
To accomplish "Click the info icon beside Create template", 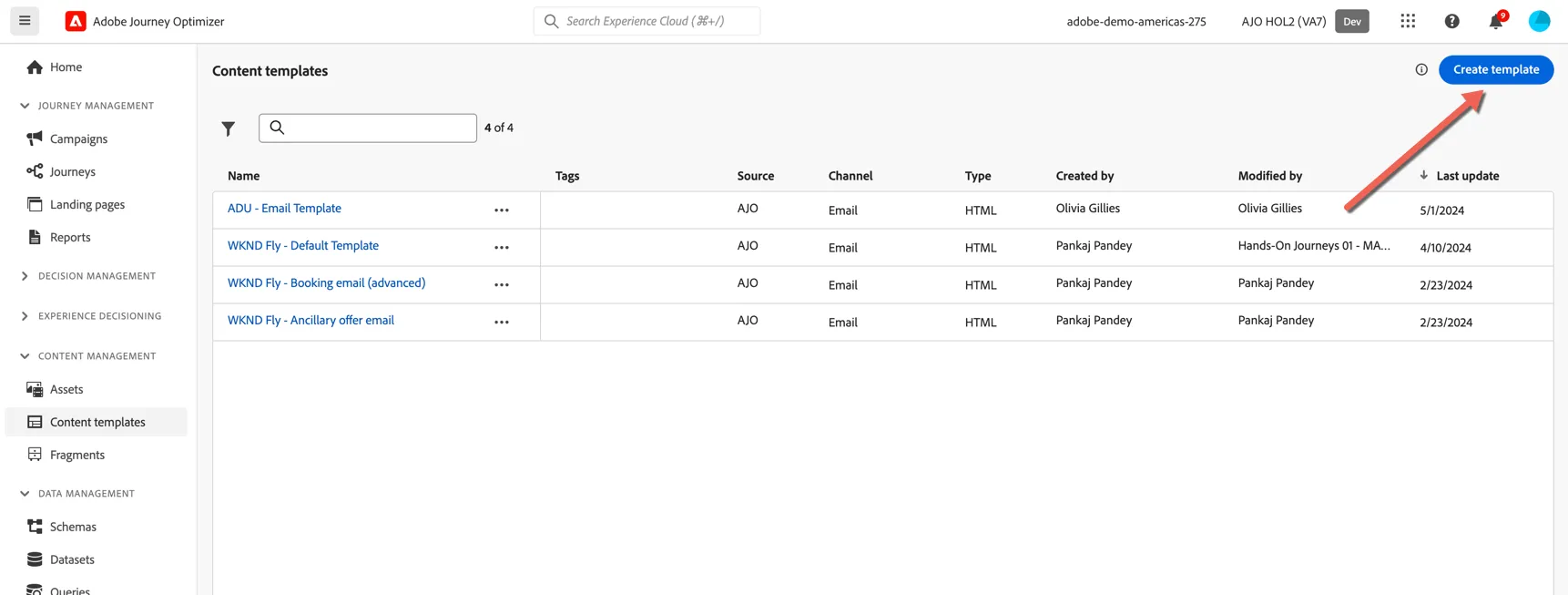I will click(x=1421, y=69).
